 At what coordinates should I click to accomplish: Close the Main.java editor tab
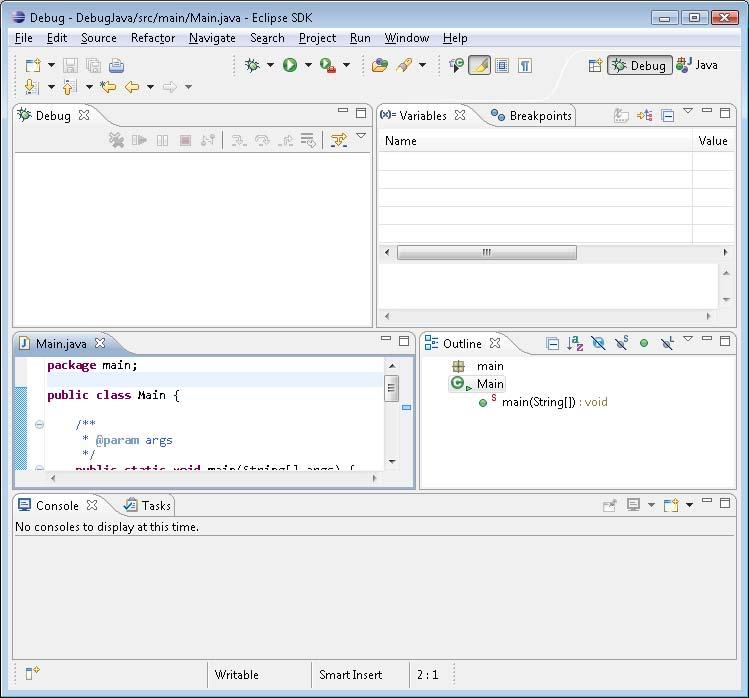tap(100, 343)
